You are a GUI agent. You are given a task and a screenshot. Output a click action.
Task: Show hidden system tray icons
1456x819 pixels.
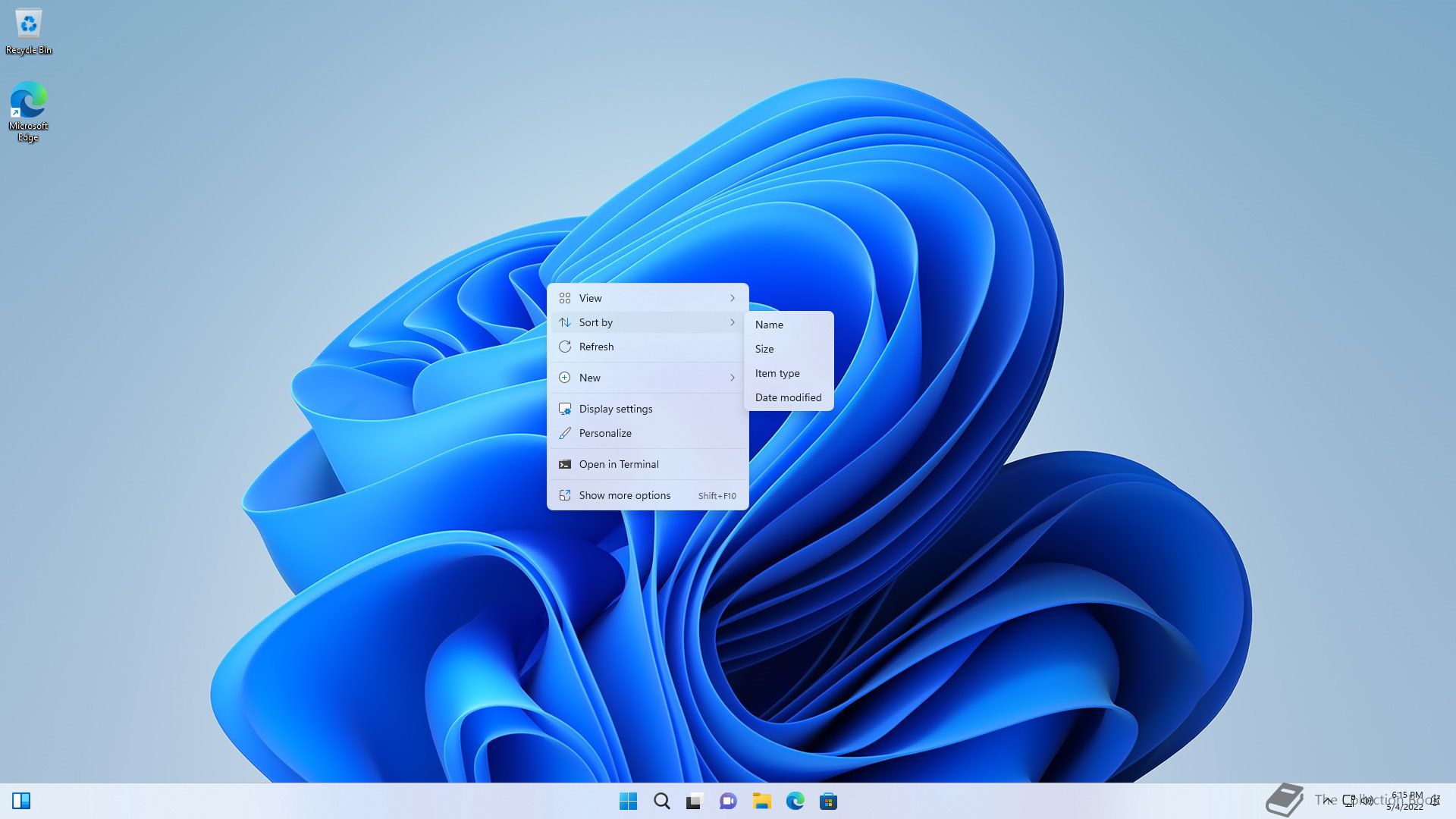coord(1327,801)
